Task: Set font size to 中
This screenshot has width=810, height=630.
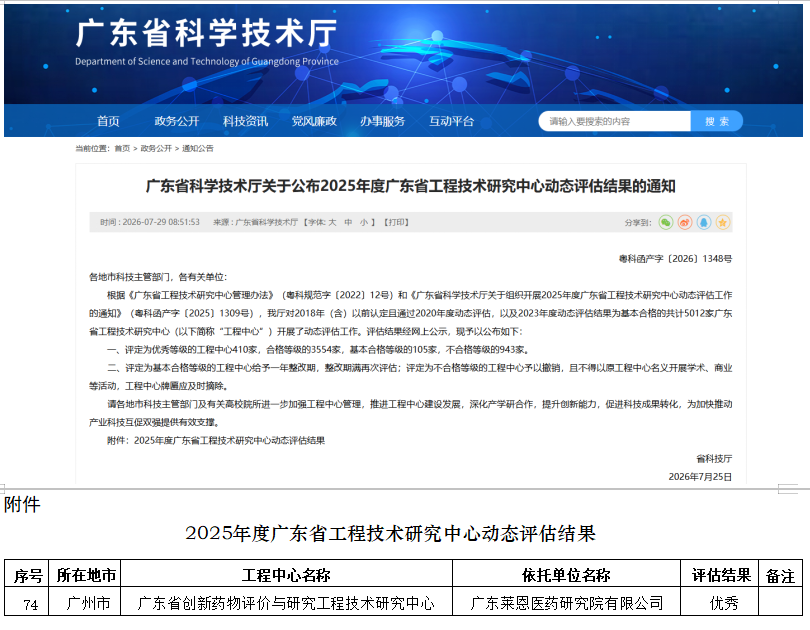Action: pyautogui.click(x=348, y=223)
